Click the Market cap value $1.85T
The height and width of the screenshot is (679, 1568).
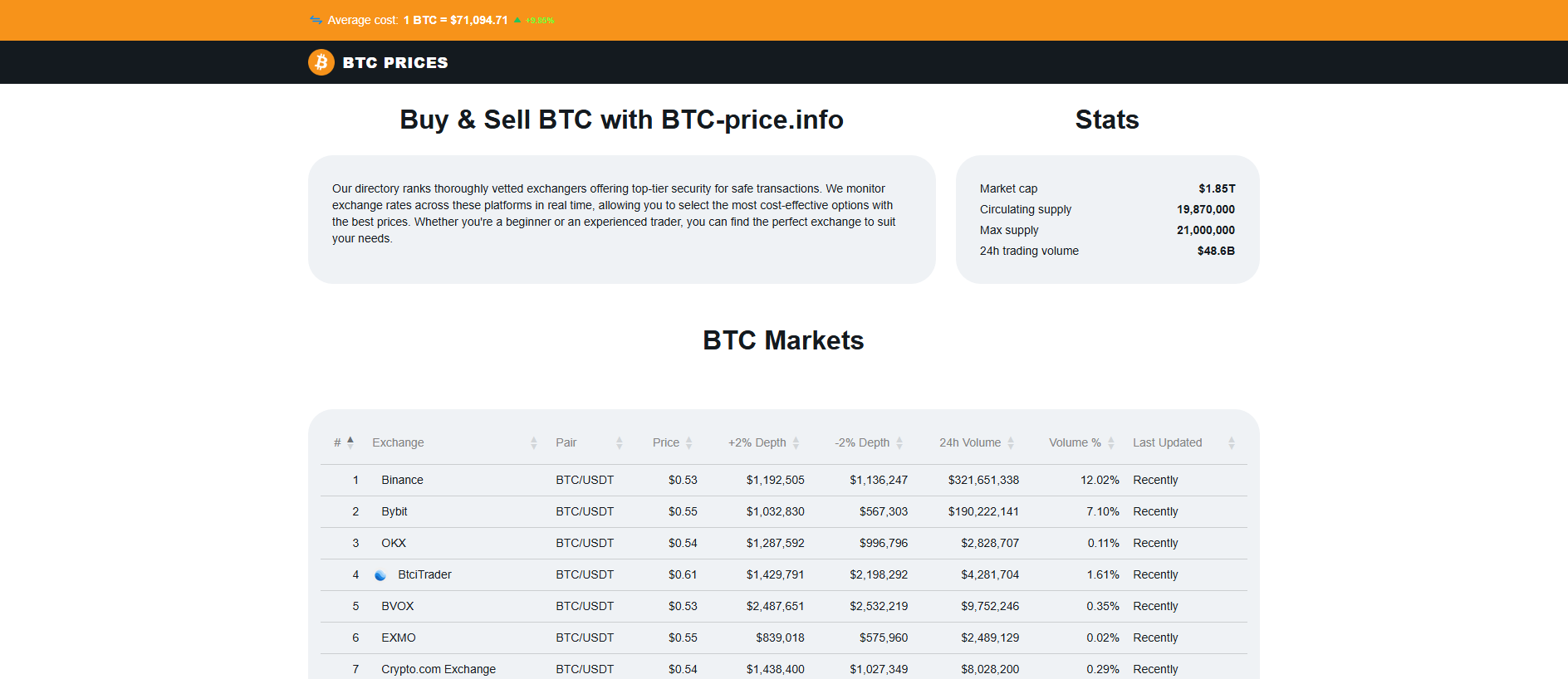click(1217, 188)
